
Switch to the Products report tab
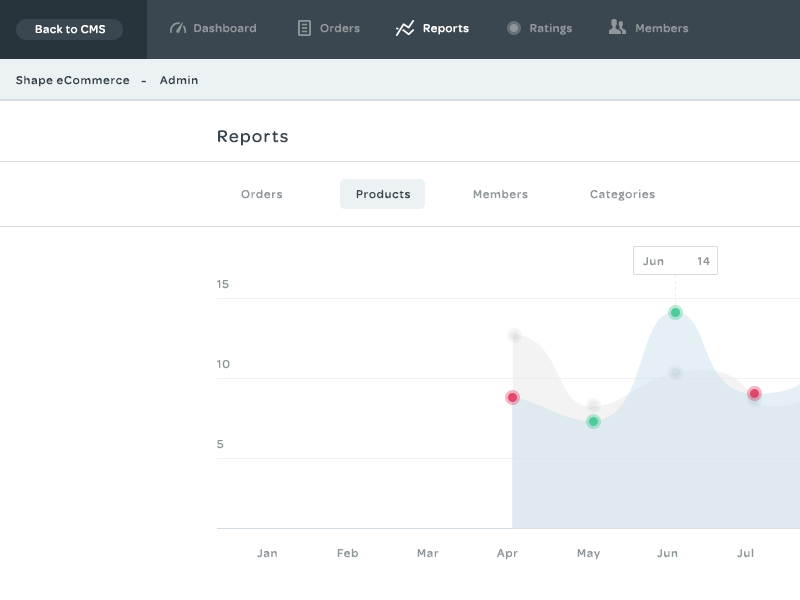click(x=382, y=194)
